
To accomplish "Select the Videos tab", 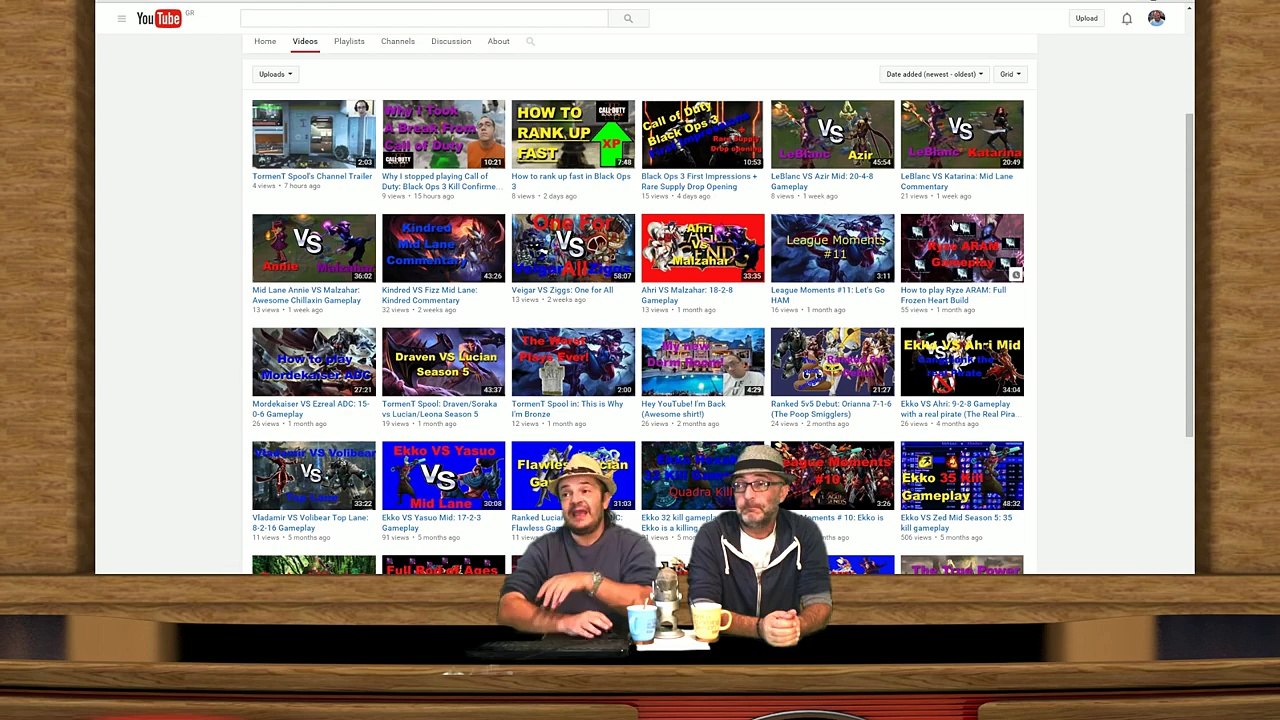I will (305, 41).
